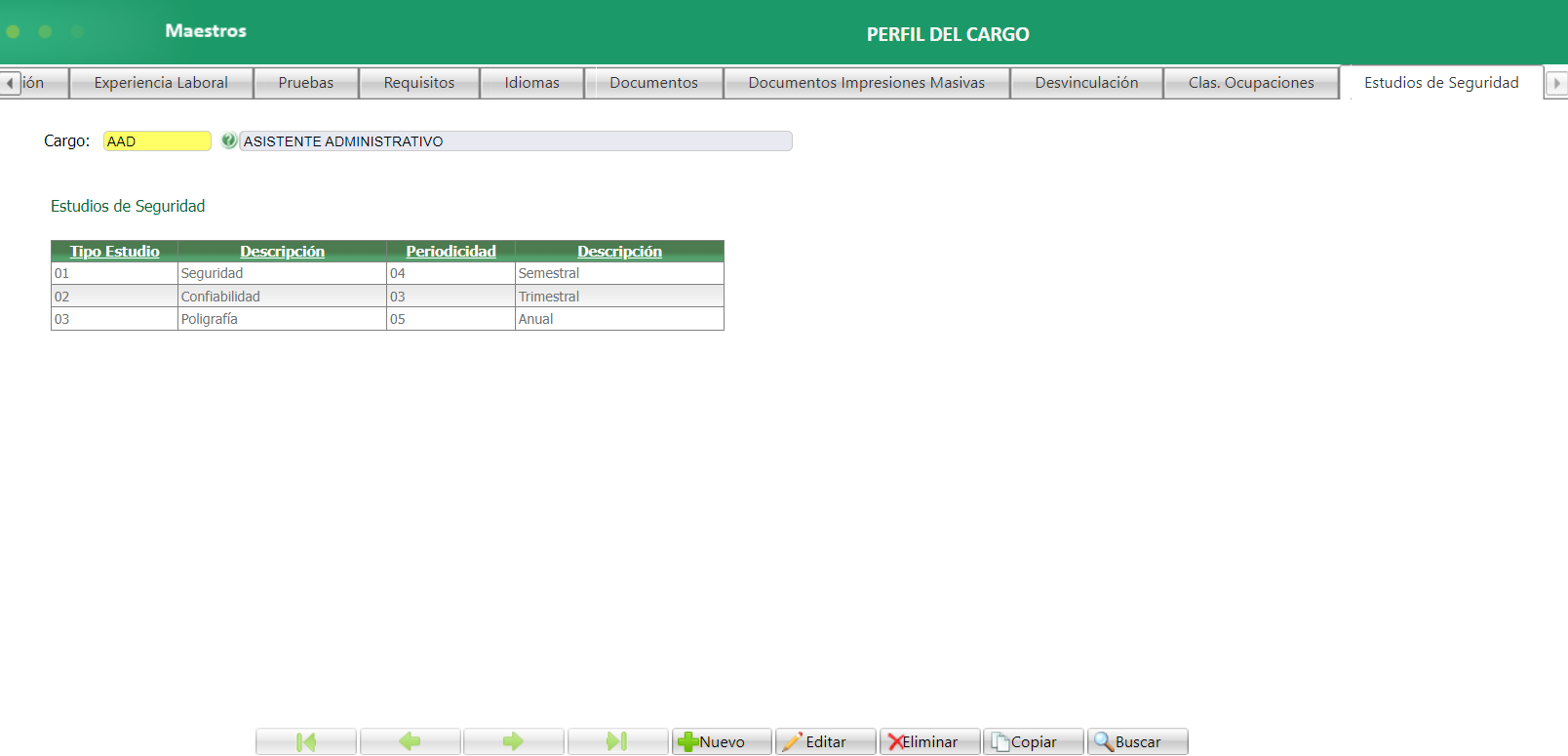The image size is (1568, 756).
Task: Select the Seguridad row cell
Action: tap(282, 273)
